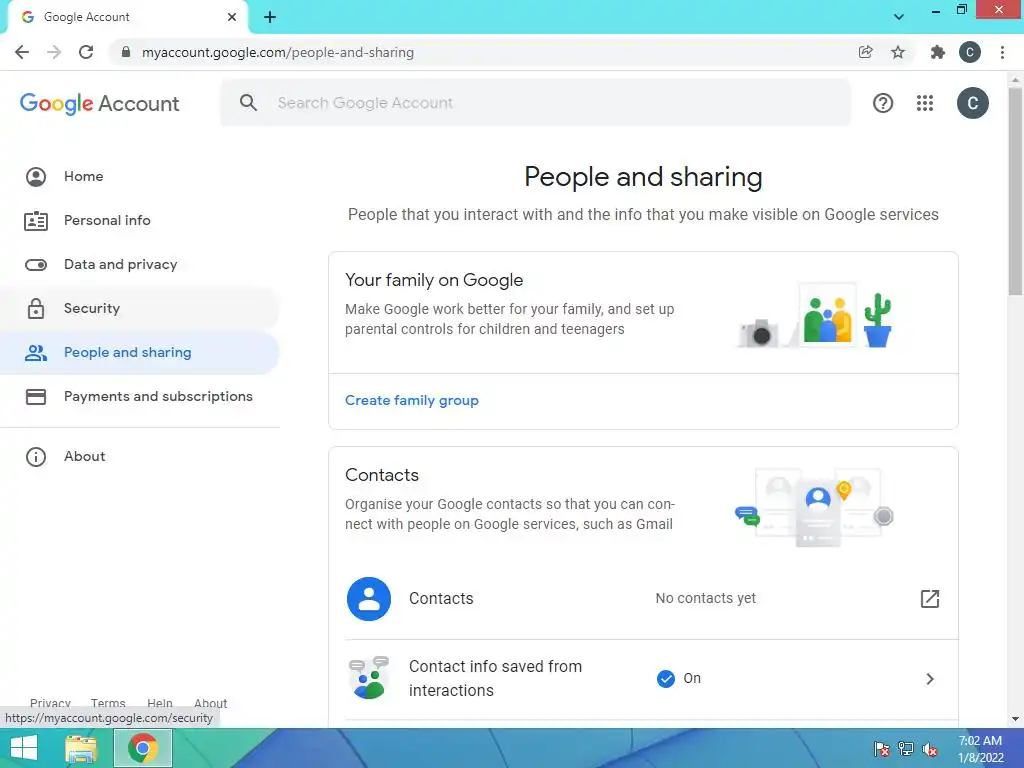Image resolution: width=1024 pixels, height=768 pixels.
Task: Open the share page icon in address bar
Action: [x=865, y=52]
